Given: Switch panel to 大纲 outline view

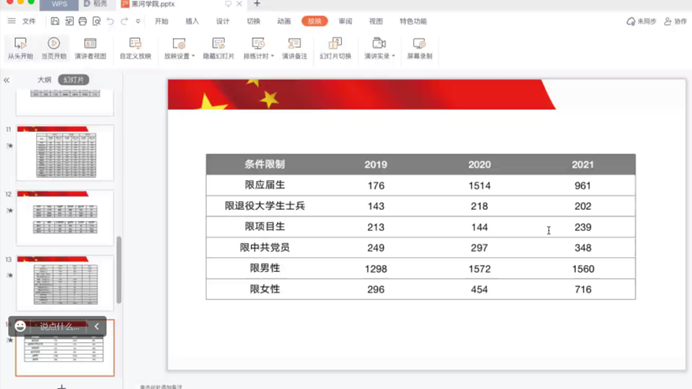Looking at the screenshot, I should (44, 80).
